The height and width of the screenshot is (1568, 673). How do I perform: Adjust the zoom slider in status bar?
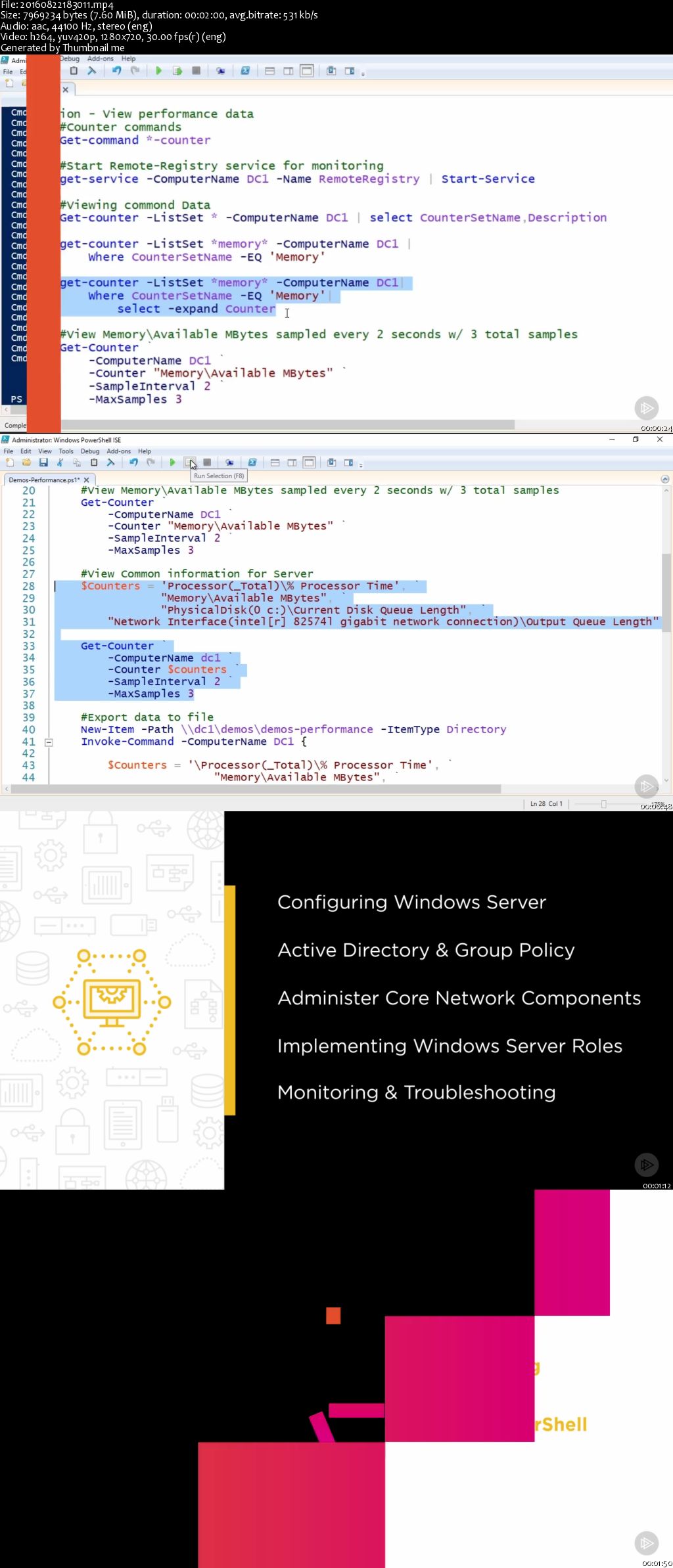603,803
